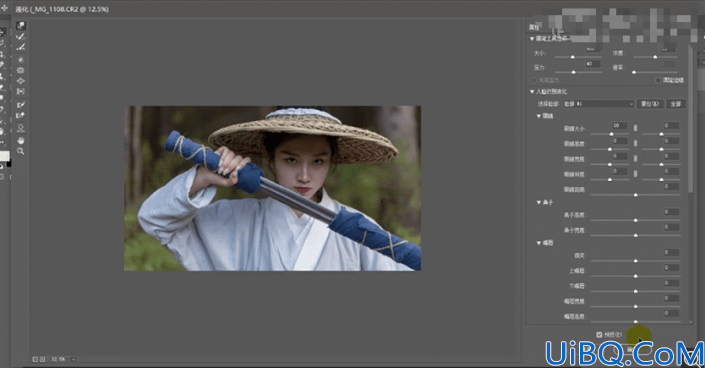Click the brush 压力 pressure slider
705x368 pixels.
577,72
